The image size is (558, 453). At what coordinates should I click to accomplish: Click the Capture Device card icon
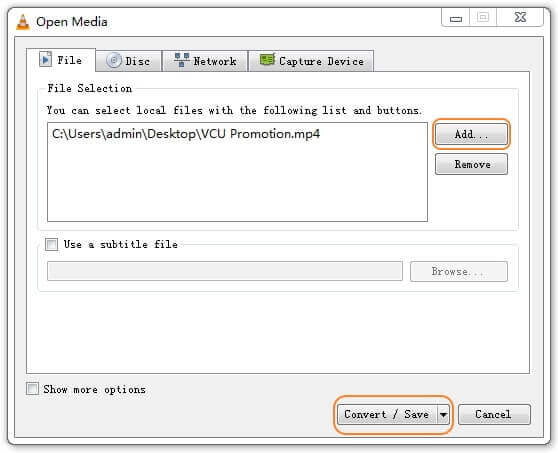pyautogui.click(x=268, y=59)
